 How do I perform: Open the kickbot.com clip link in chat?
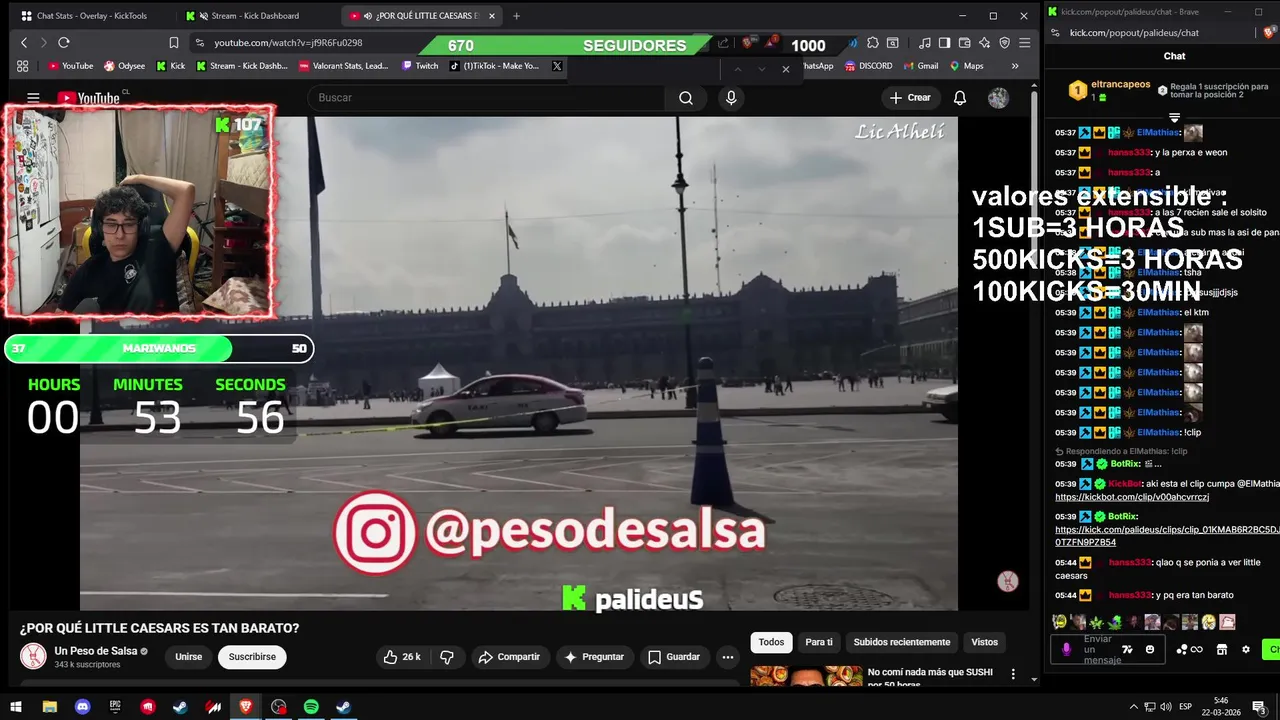1132,497
